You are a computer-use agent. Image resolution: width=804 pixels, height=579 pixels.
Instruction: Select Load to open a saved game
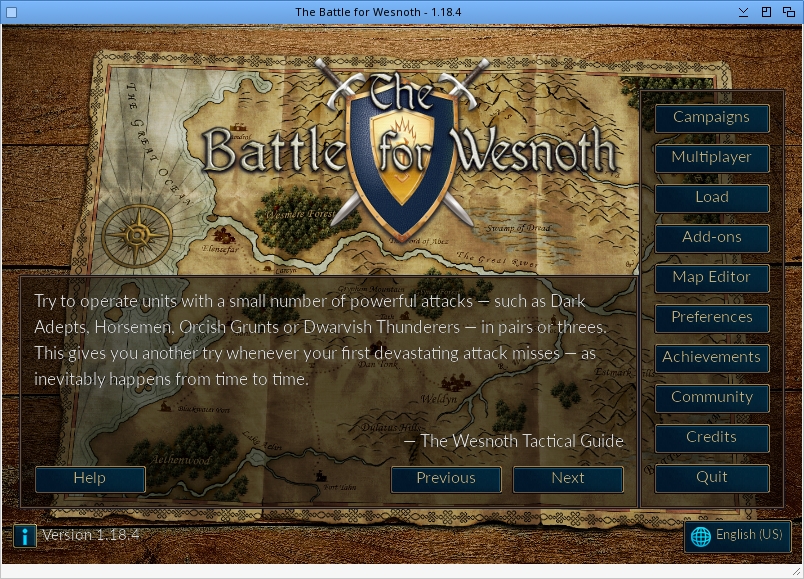pos(711,198)
